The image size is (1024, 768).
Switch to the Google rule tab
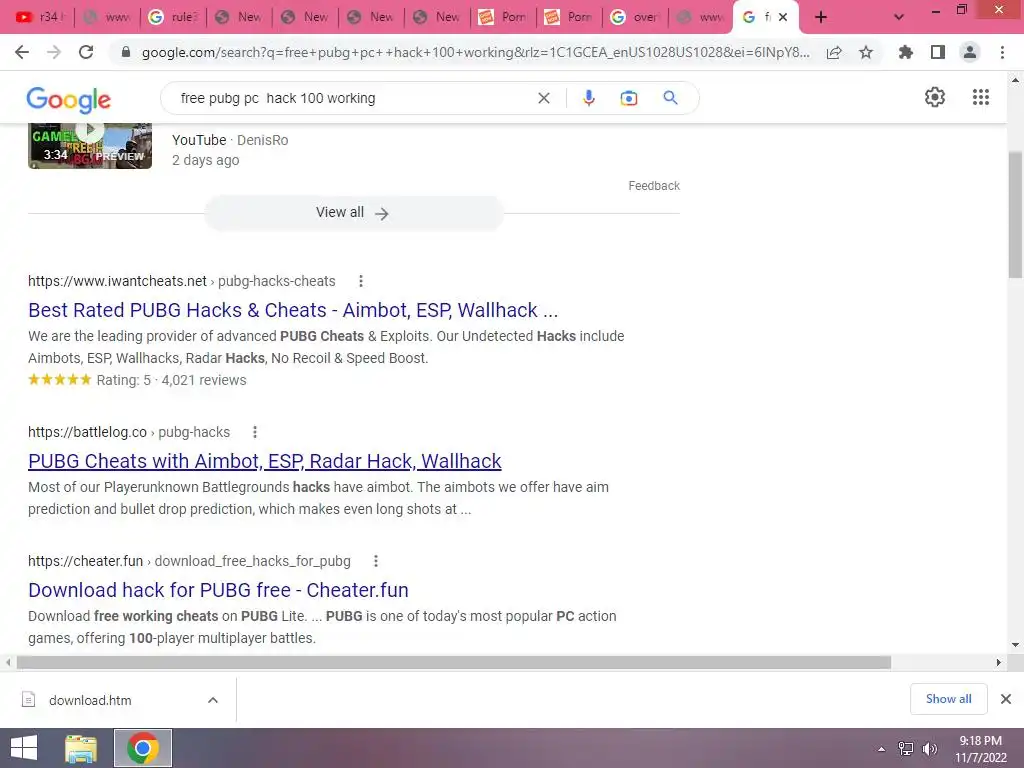[173, 17]
